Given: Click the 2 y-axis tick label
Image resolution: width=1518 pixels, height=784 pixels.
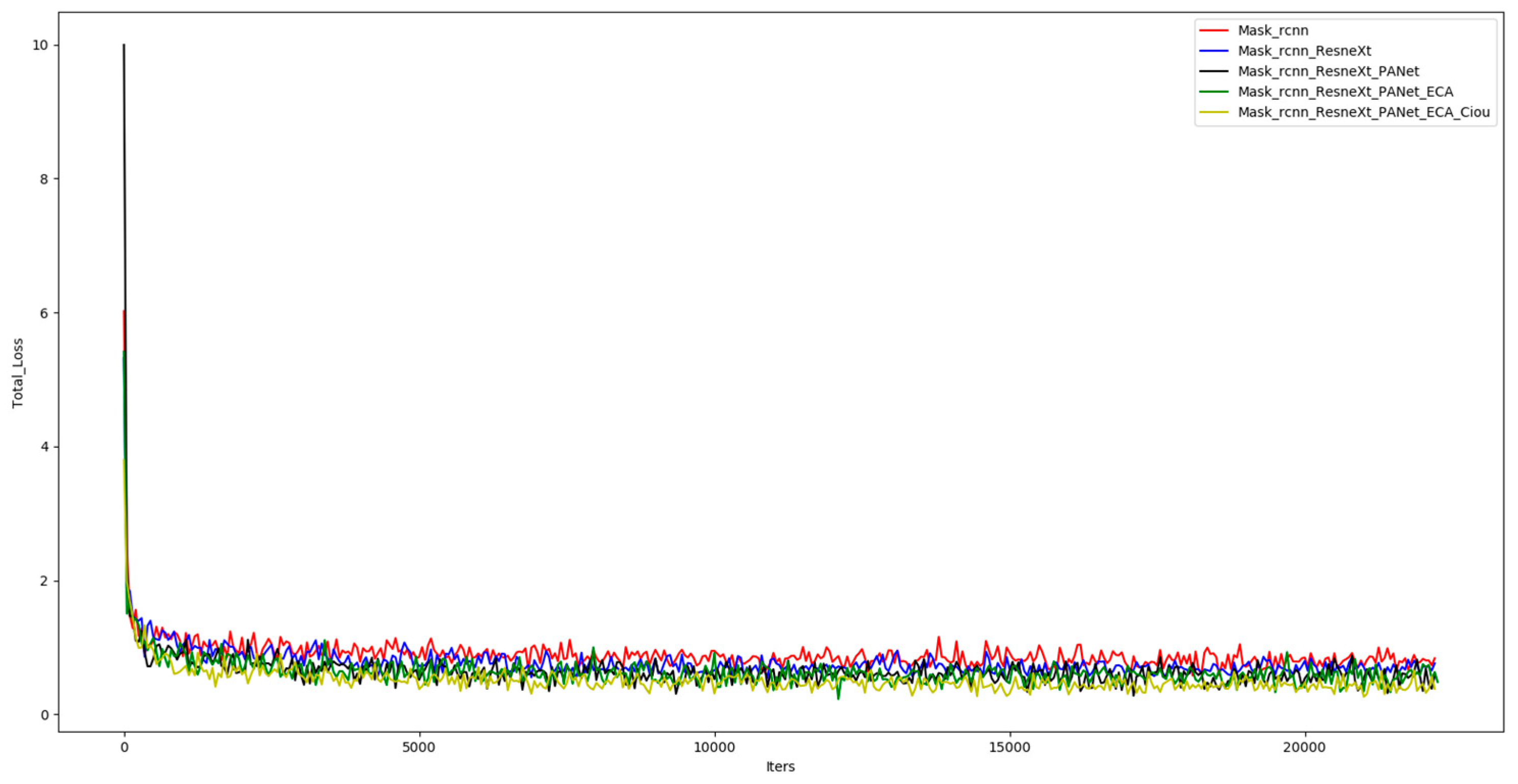Looking at the screenshot, I should point(44,581).
